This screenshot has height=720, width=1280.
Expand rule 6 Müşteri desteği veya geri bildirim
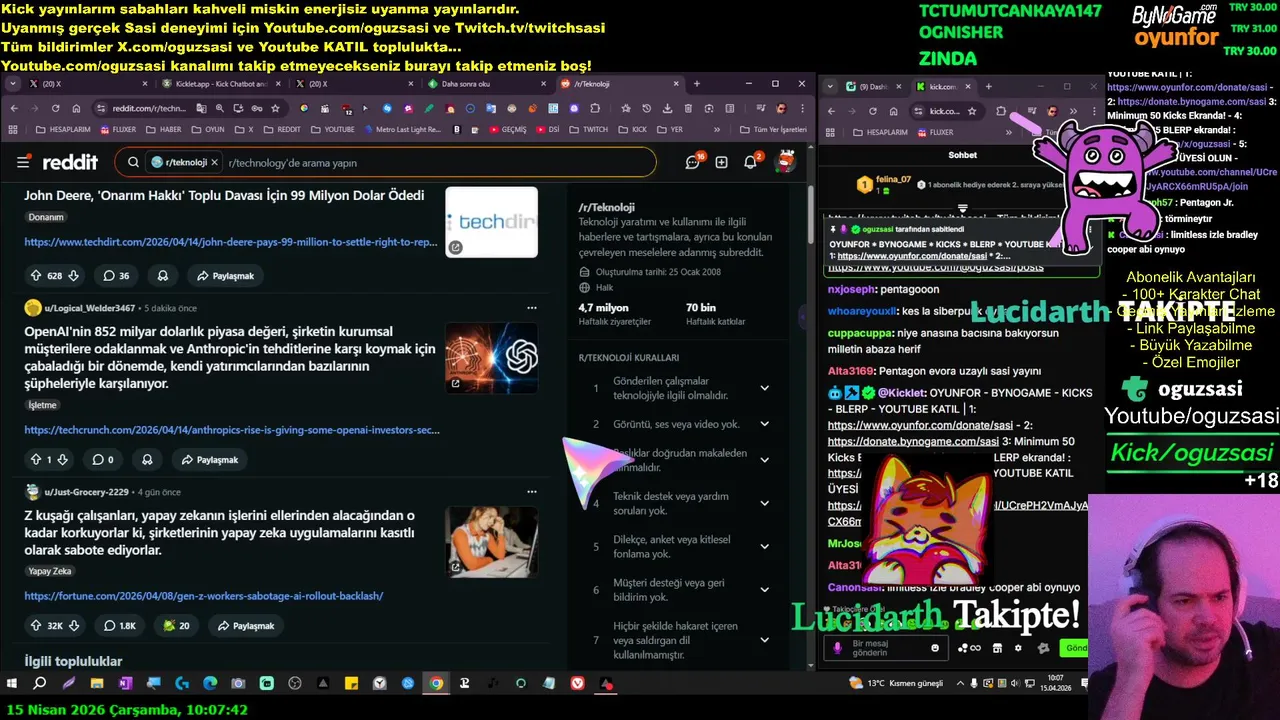click(x=764, y=590)
